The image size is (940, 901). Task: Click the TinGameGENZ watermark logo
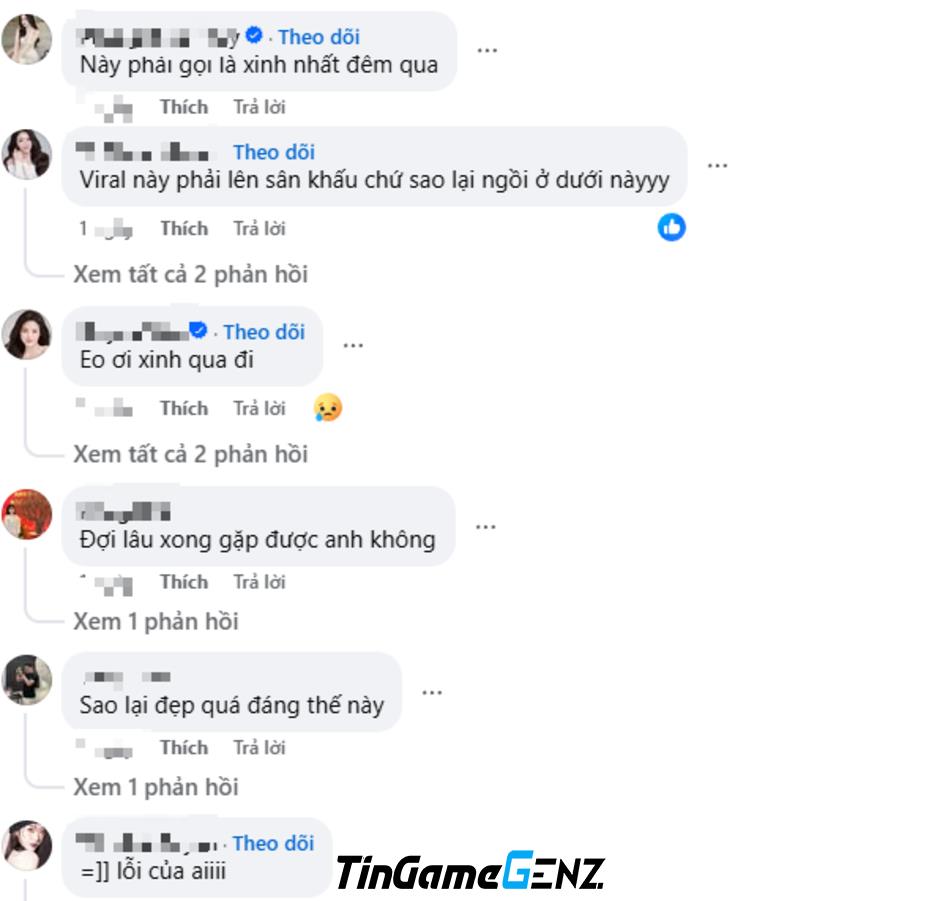(471, 871)
